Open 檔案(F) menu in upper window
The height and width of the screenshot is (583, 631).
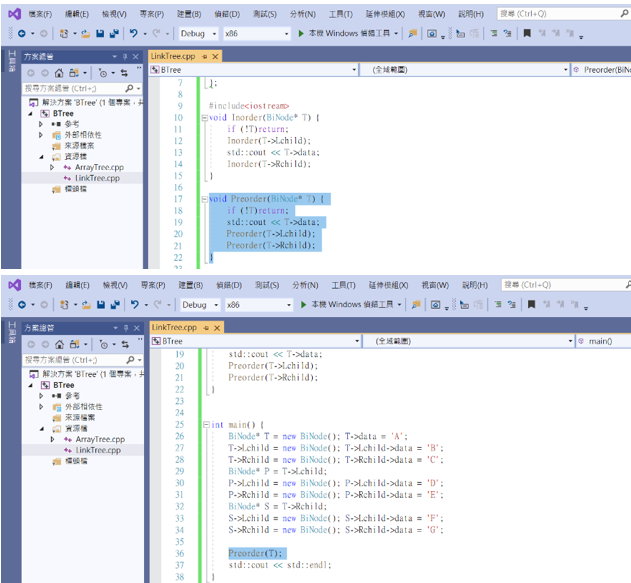click(40, 14)
